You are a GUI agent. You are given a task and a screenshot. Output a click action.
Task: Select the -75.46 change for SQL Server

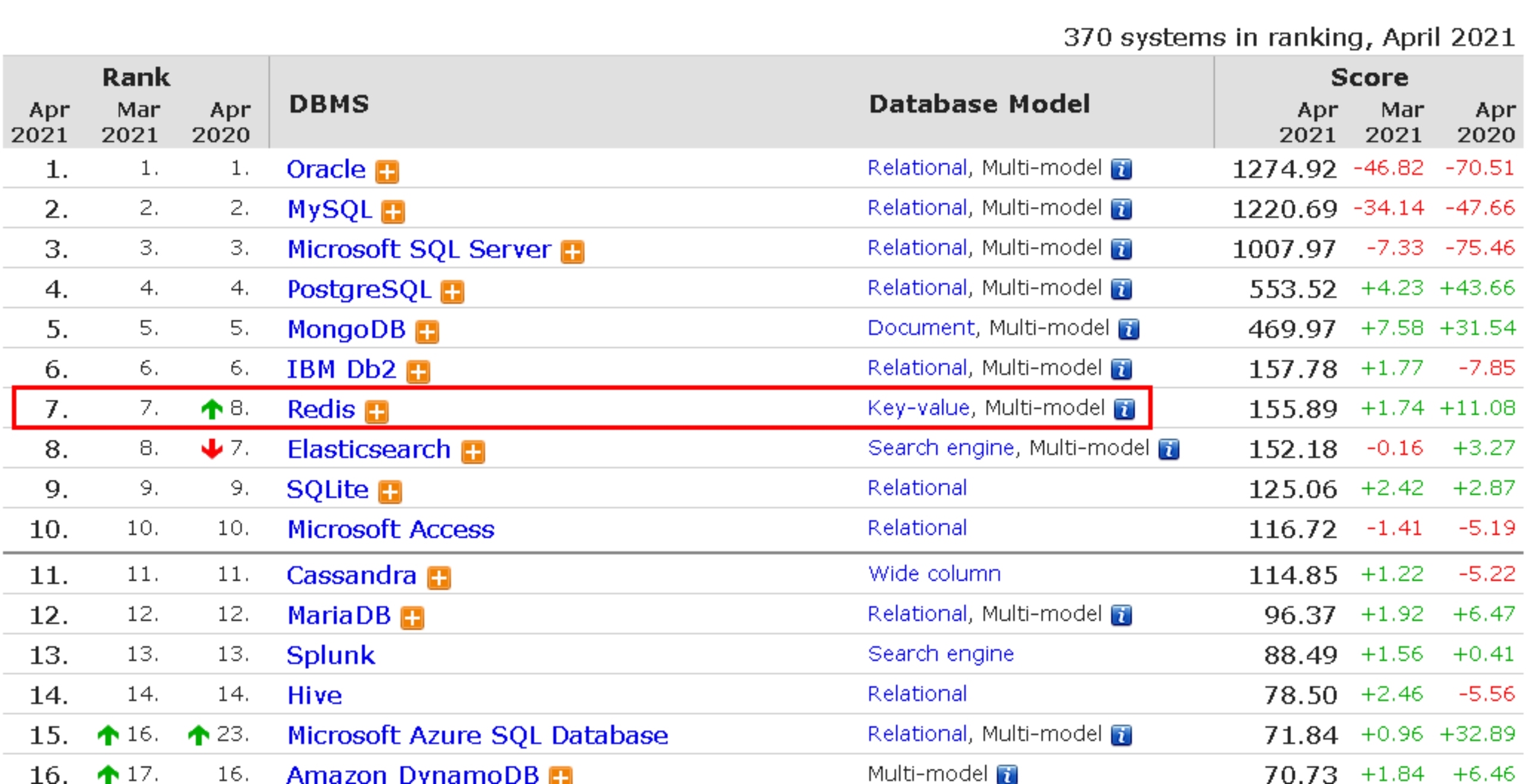pos(1480,248)
